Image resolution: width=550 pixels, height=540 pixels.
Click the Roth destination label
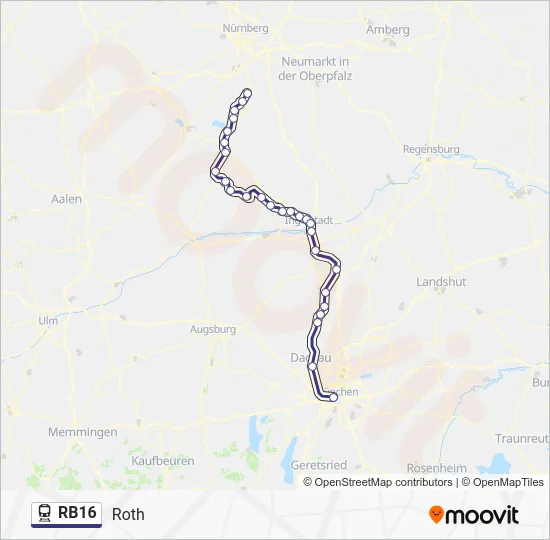(128, 514)
